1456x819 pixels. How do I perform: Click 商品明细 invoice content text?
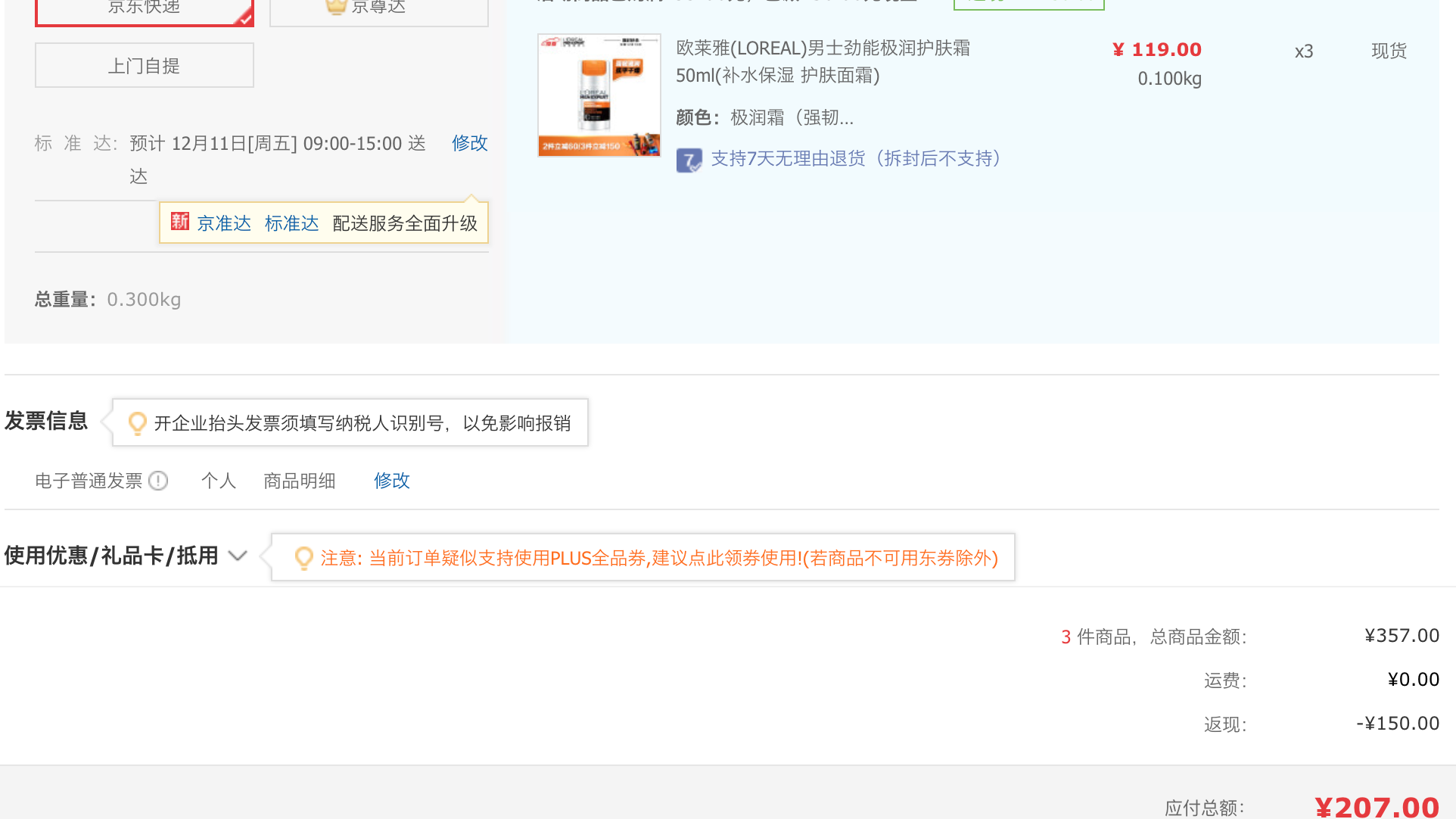(x=299, y=481)
